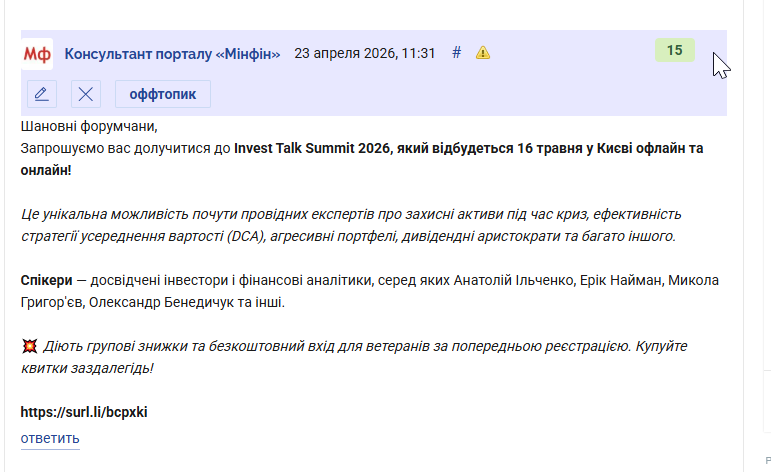771x472 pixels.
Task: Open the post permalink hash symbol
Action: (457, 53)
